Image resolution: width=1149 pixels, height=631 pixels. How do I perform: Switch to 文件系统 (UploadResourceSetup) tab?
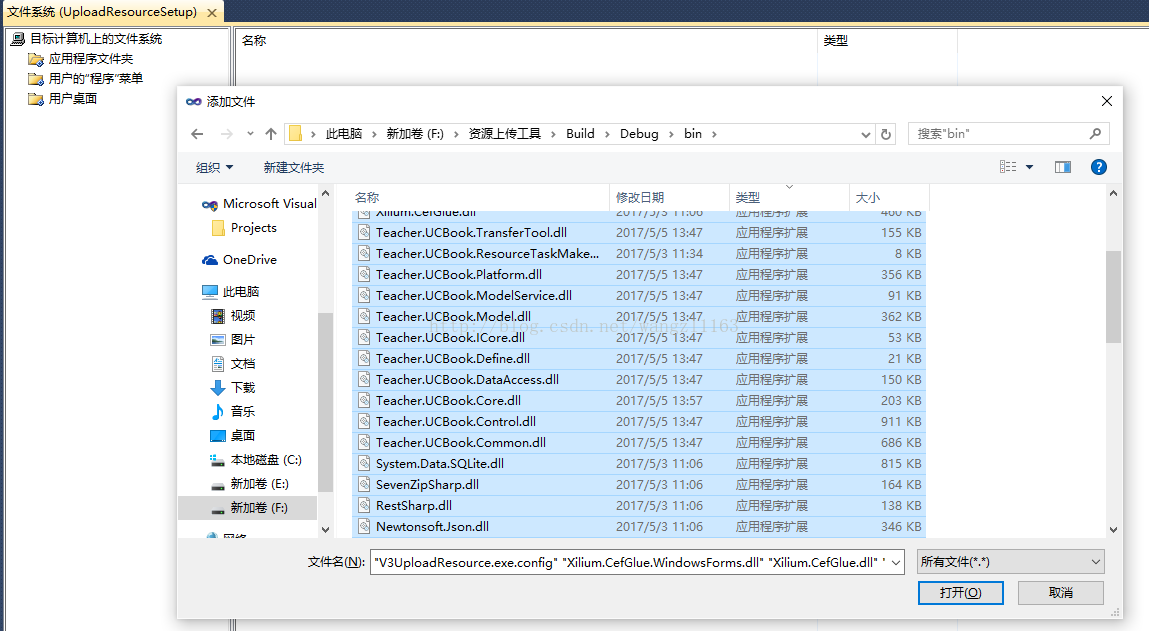[x=102, y=12]
